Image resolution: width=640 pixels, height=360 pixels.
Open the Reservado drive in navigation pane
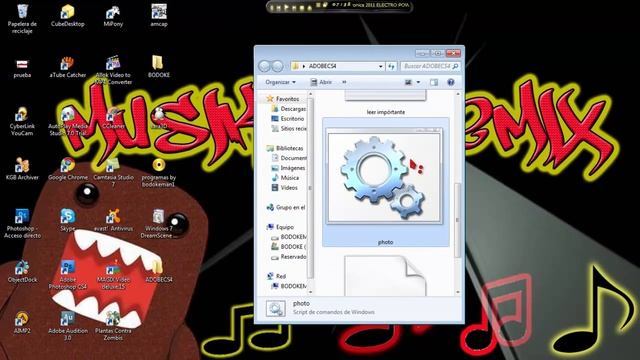pyautogui.click(x=289, y=257)
